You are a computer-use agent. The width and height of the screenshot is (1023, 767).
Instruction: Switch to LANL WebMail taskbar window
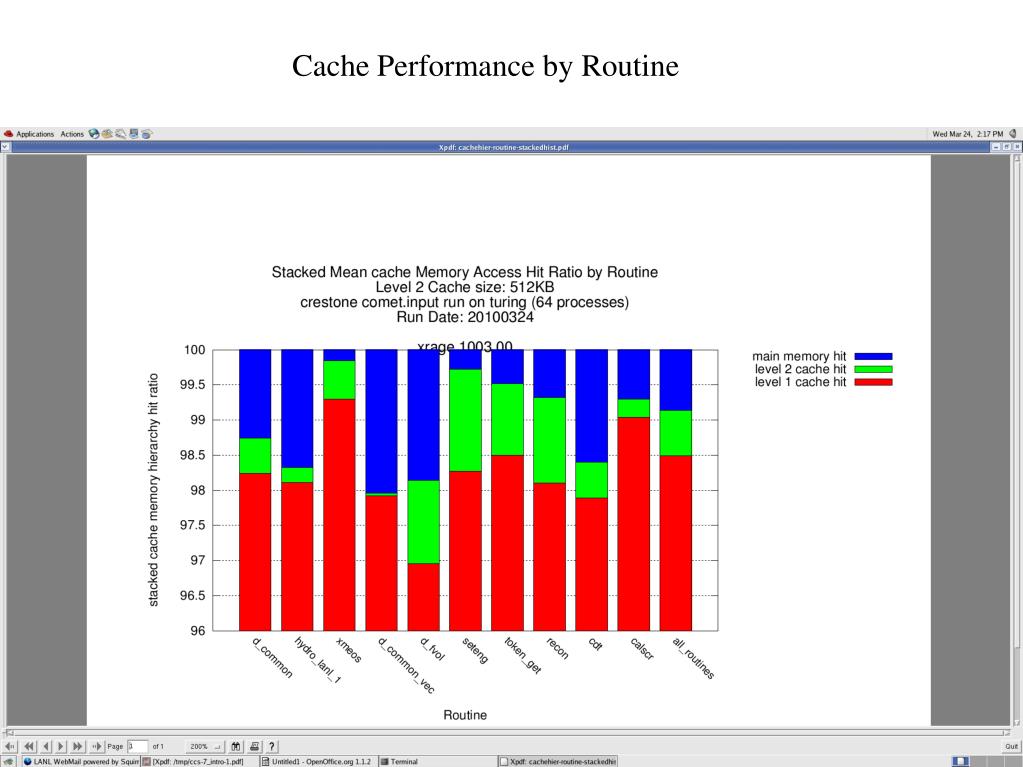[80, 761]
